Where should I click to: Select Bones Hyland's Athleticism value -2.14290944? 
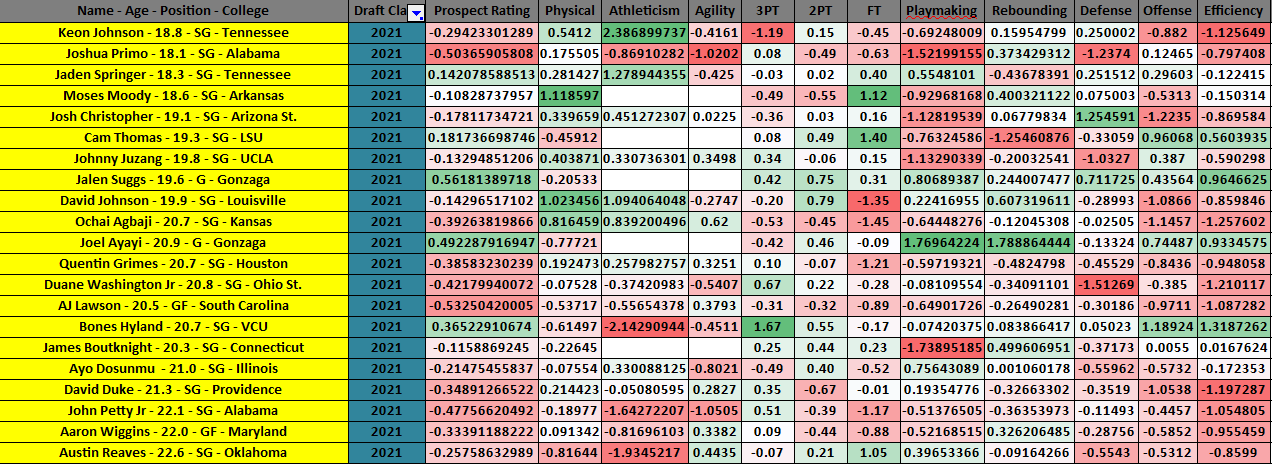click(644, 327)
